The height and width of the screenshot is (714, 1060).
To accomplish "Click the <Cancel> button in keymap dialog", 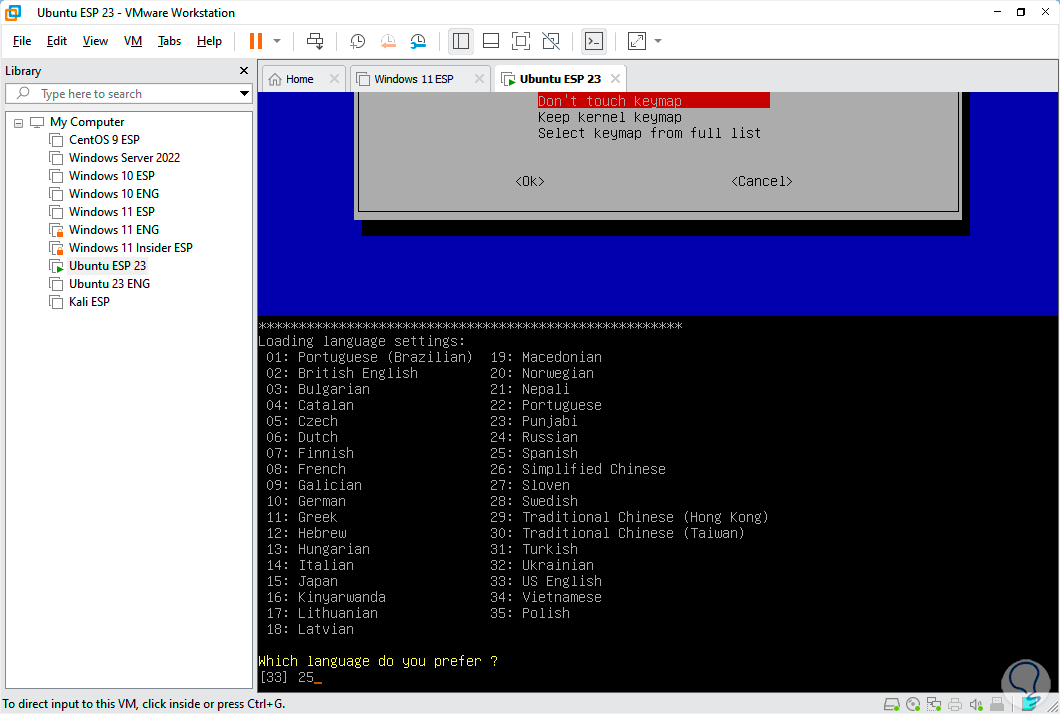I will [x=762, y=181].
